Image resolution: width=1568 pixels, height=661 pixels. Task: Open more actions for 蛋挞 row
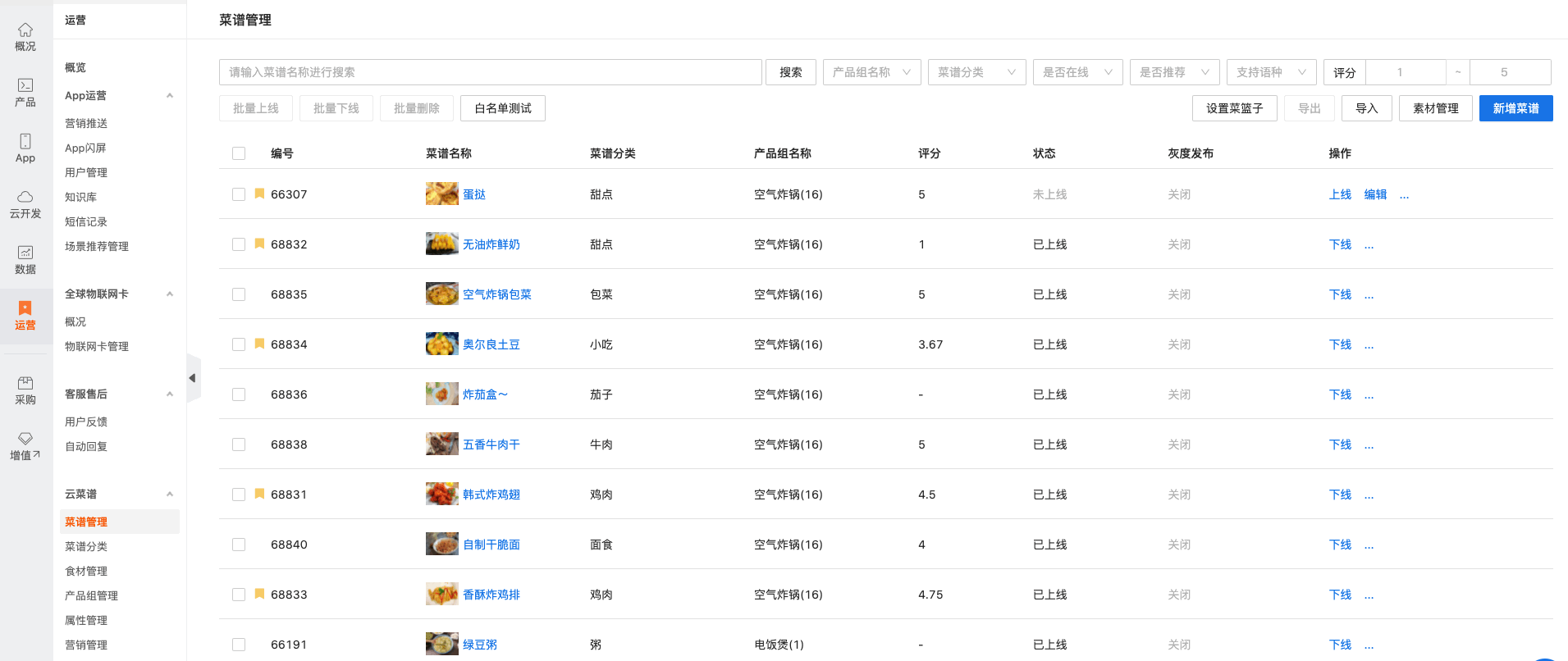pyautogui.click(x=1404, y=195)
